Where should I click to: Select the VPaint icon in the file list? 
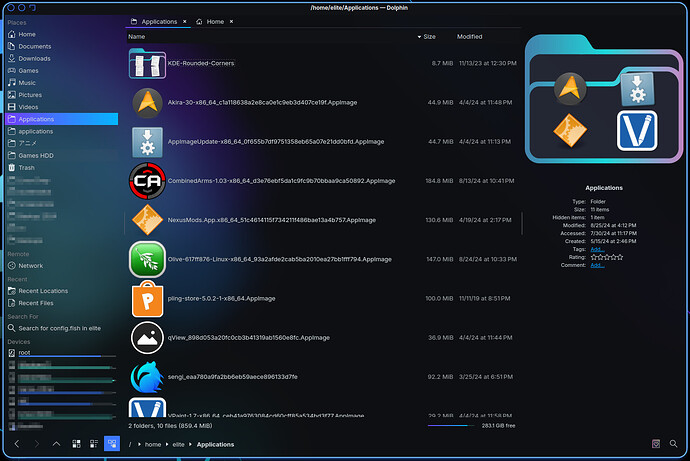tap(147, 408)
